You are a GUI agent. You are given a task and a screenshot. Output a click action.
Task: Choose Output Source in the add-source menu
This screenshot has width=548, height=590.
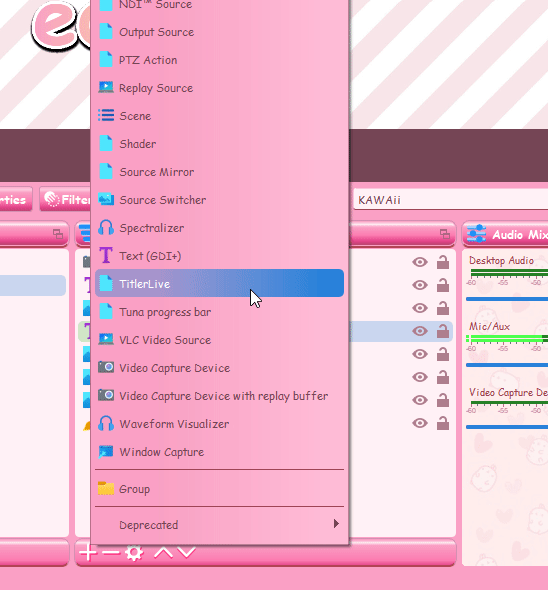(x=219, y=32)
